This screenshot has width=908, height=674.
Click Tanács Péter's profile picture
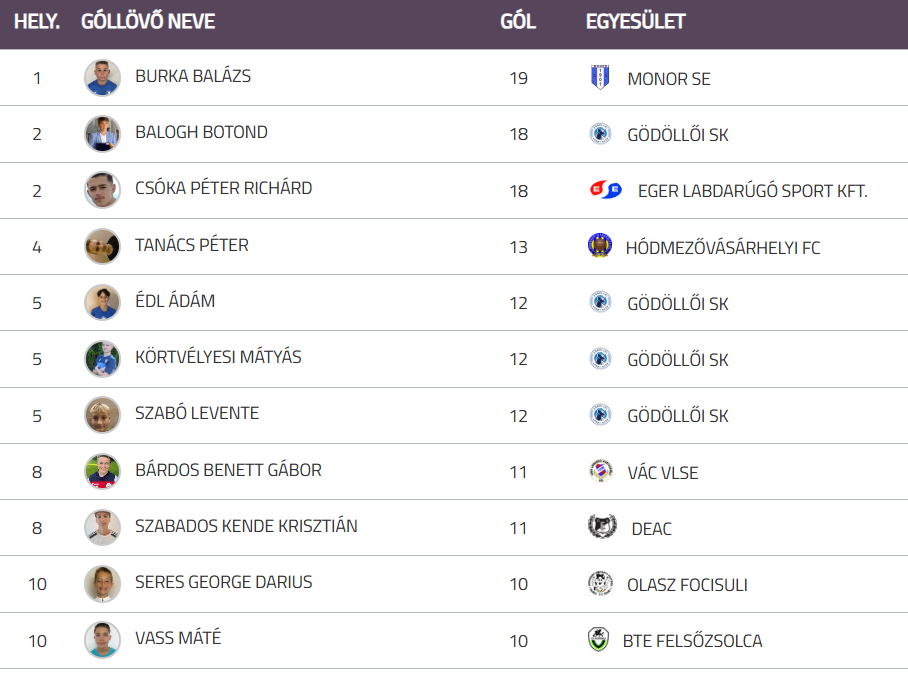[x=102, y=246]
